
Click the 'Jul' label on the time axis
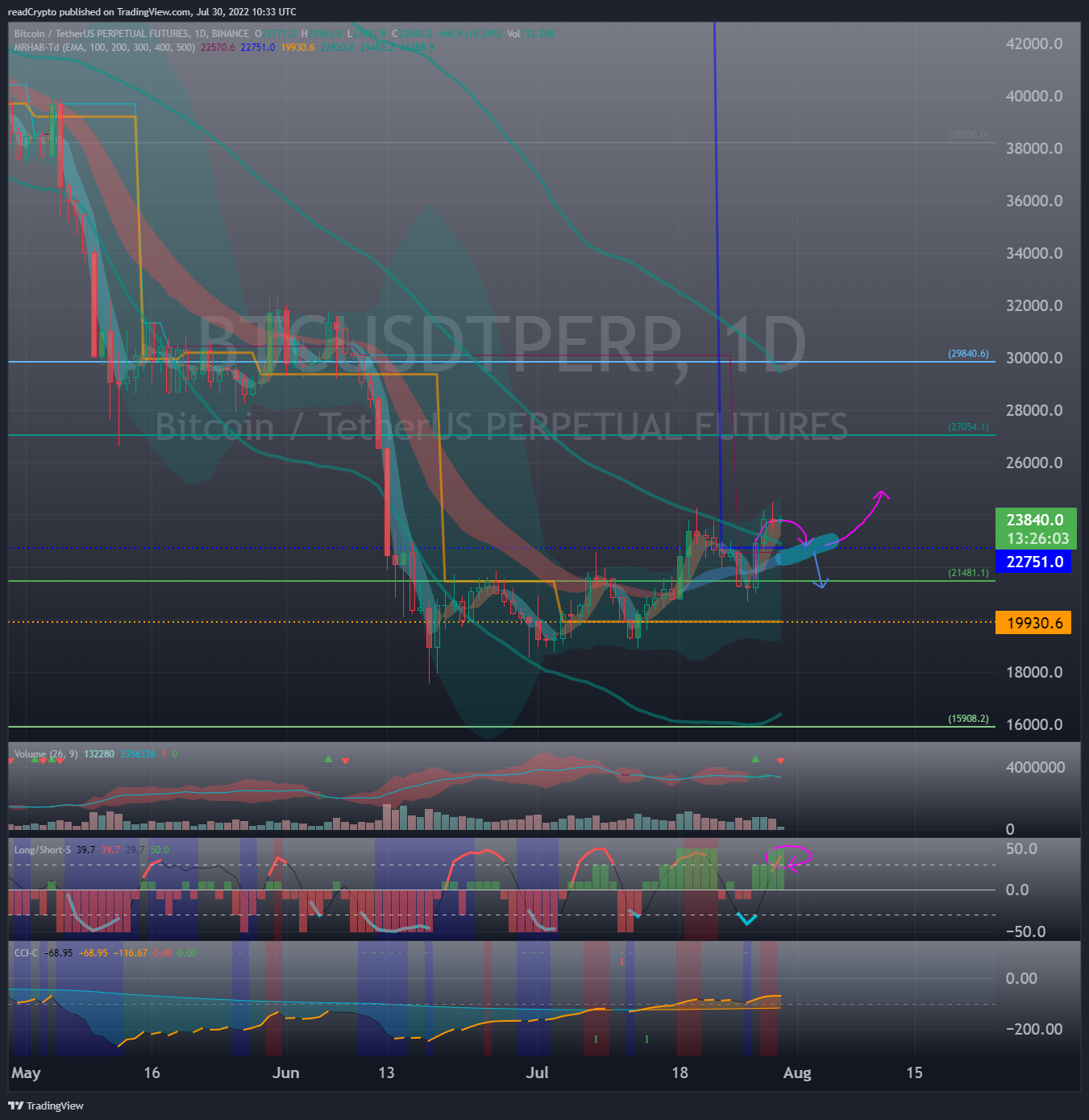coord(537,1072)
